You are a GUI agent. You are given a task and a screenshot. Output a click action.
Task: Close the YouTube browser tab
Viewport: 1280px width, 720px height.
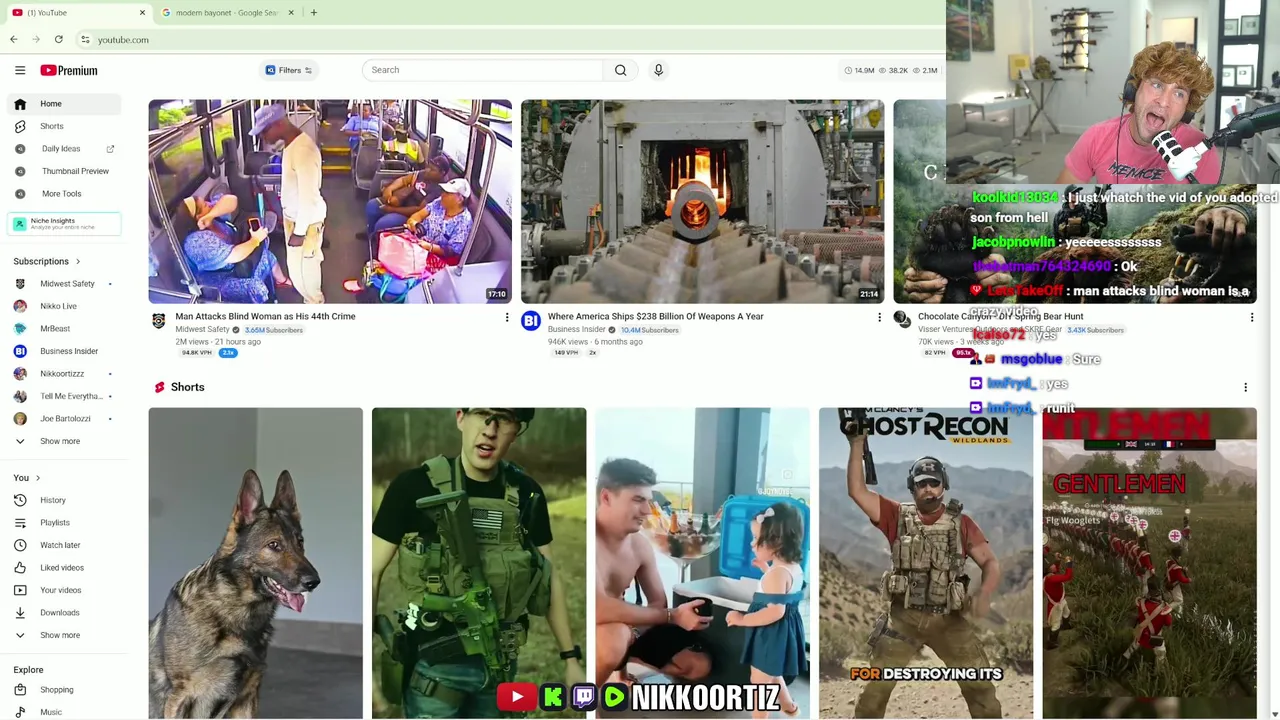click(x=142, y=13)
